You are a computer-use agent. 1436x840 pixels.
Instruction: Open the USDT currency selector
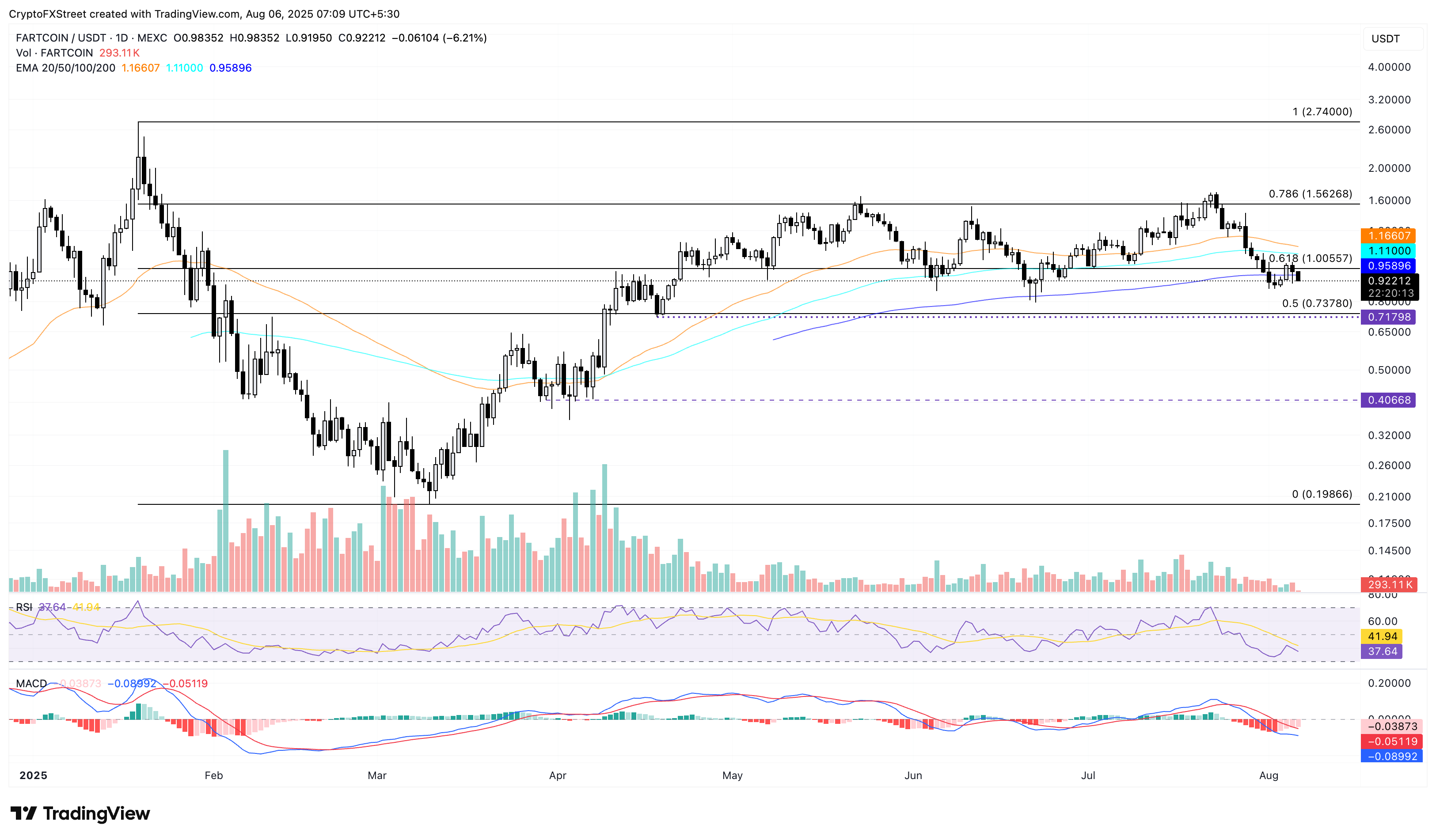pyautogui.click(x=1385, y=39)
